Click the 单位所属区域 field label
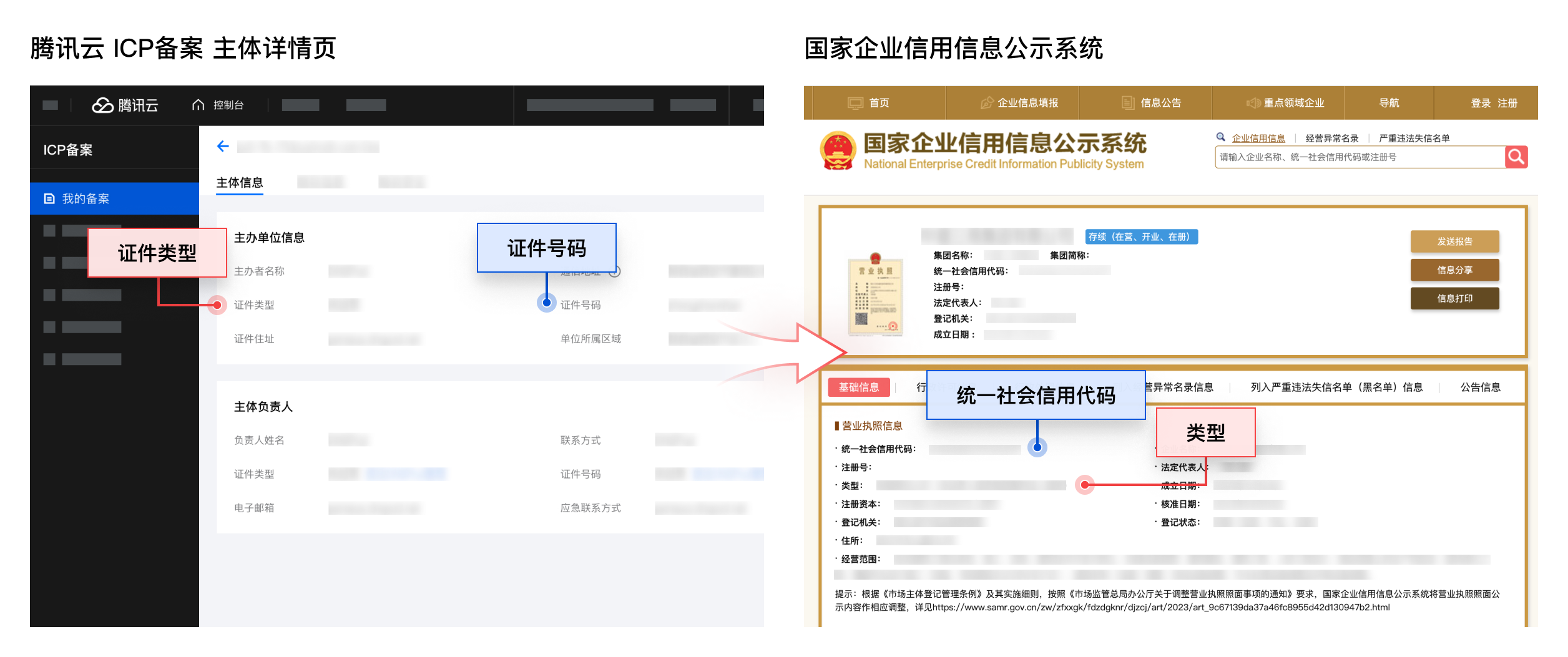 [x=590, y=339]
